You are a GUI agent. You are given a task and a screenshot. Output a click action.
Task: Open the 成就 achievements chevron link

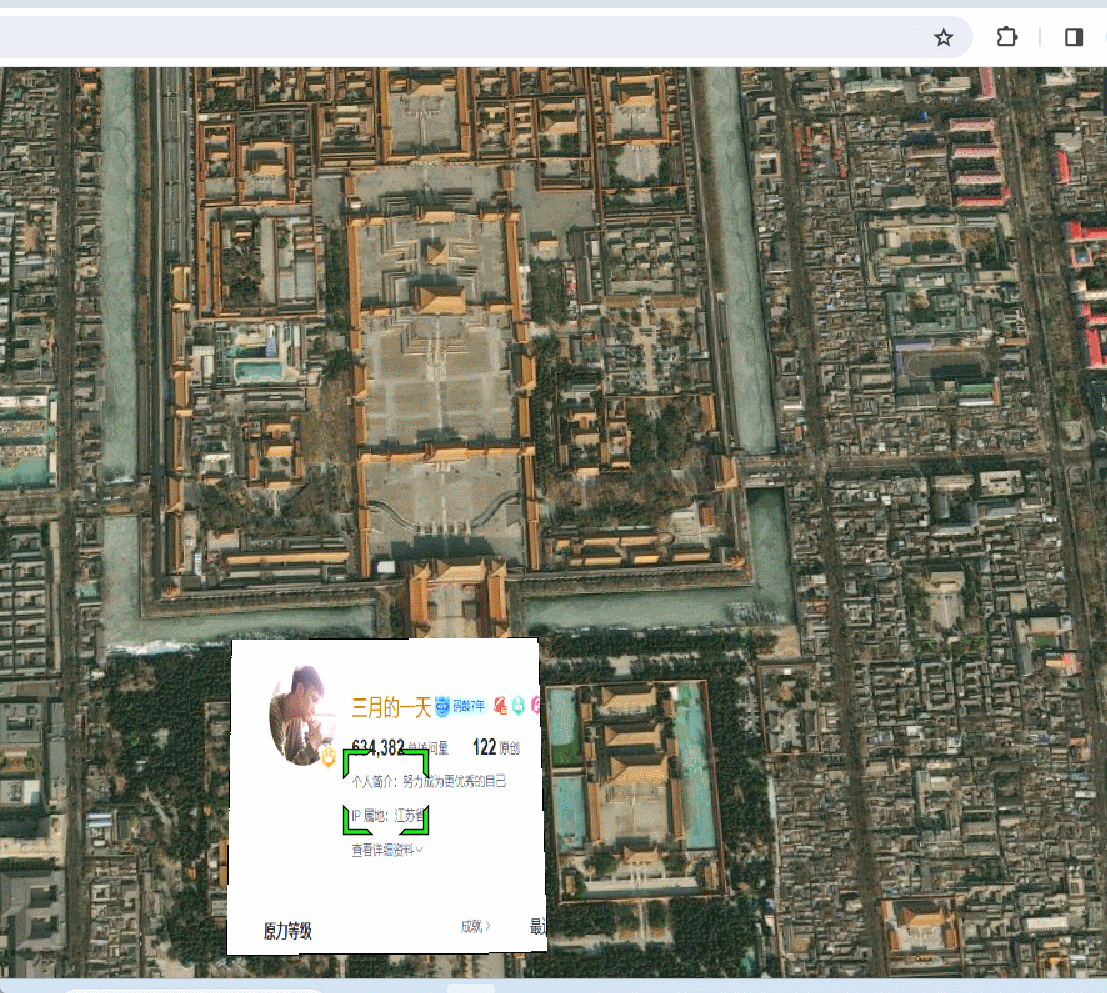point(475,927)
